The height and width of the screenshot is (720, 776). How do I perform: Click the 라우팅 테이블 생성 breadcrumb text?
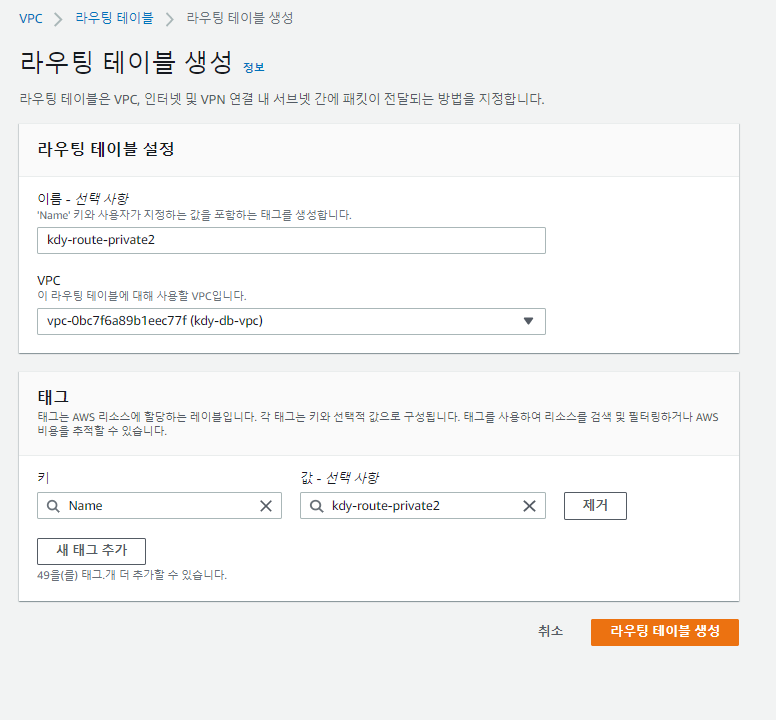pyautogui.click(x=240, y=18)
